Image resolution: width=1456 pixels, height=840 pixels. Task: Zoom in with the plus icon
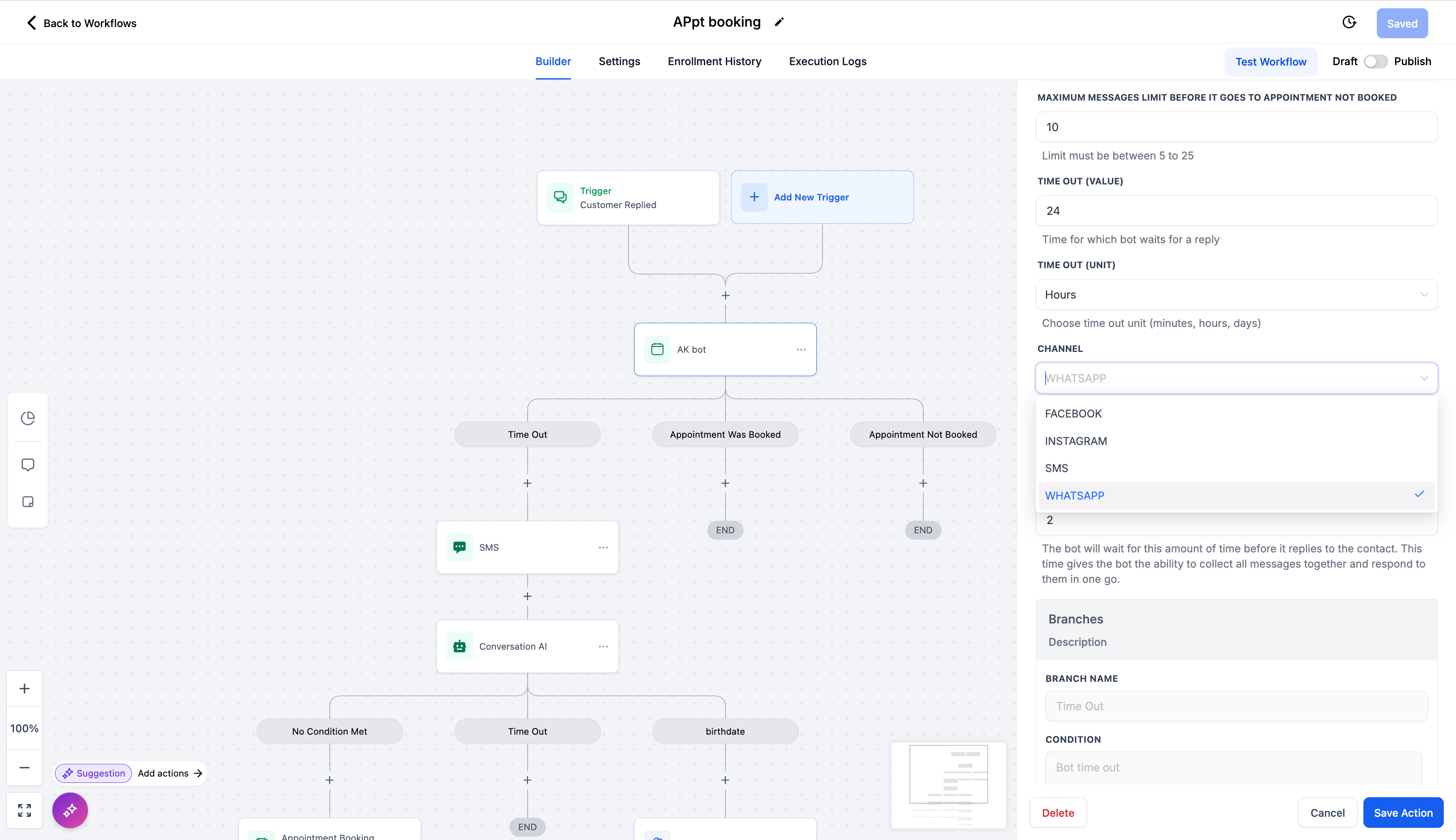pos(24,688)
